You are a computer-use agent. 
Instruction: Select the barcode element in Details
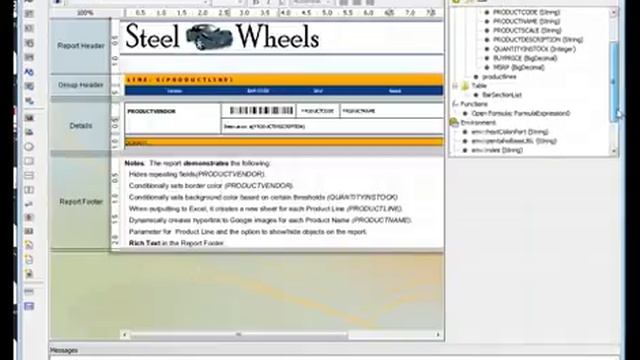point(261,111)
